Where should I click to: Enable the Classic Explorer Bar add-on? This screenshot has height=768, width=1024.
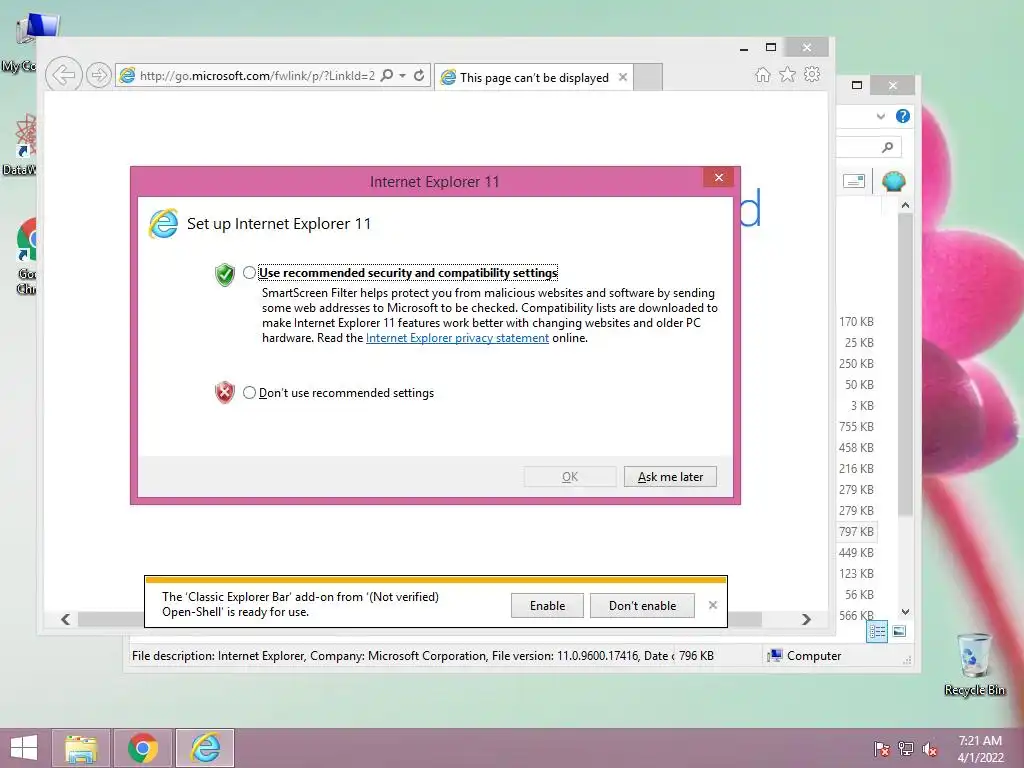[547, 605]
